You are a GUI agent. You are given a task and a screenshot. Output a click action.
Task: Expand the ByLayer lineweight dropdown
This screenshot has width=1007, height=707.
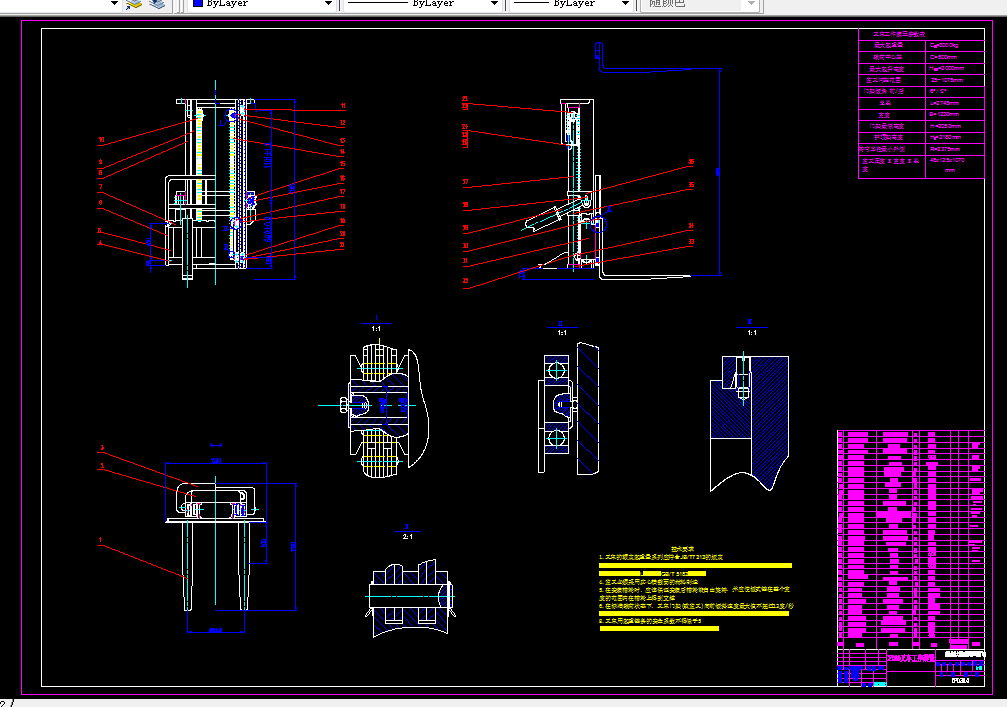coord(625,4)
